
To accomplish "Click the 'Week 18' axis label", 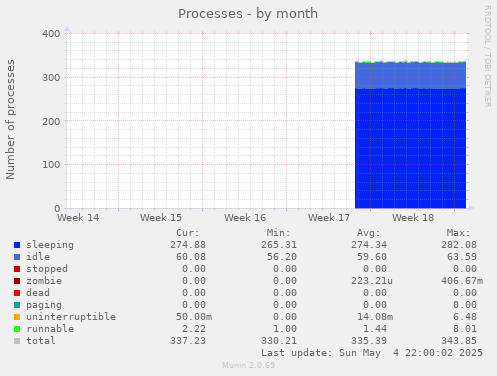I will point(413,218).
